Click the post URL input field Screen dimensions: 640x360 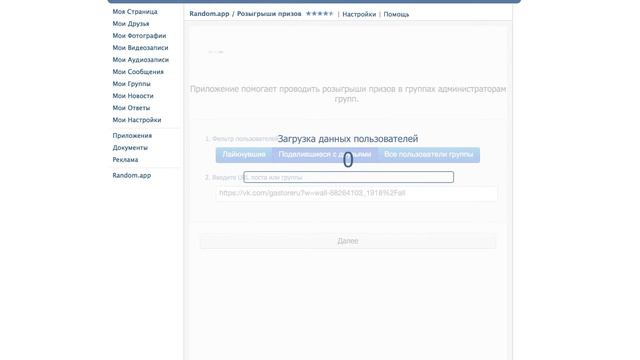(356, 193)
